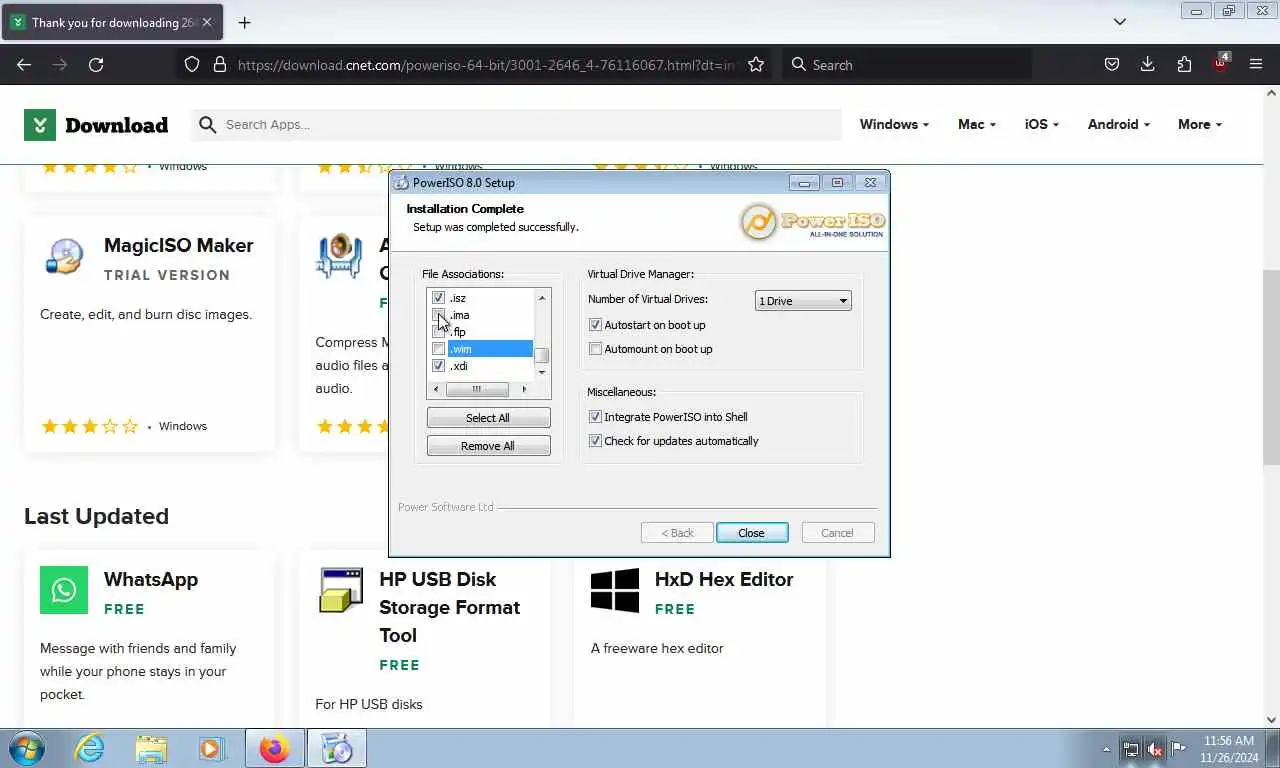This screenshot has height=768, width=1280.
Task: Reload the current page
Action: (96, 64)
